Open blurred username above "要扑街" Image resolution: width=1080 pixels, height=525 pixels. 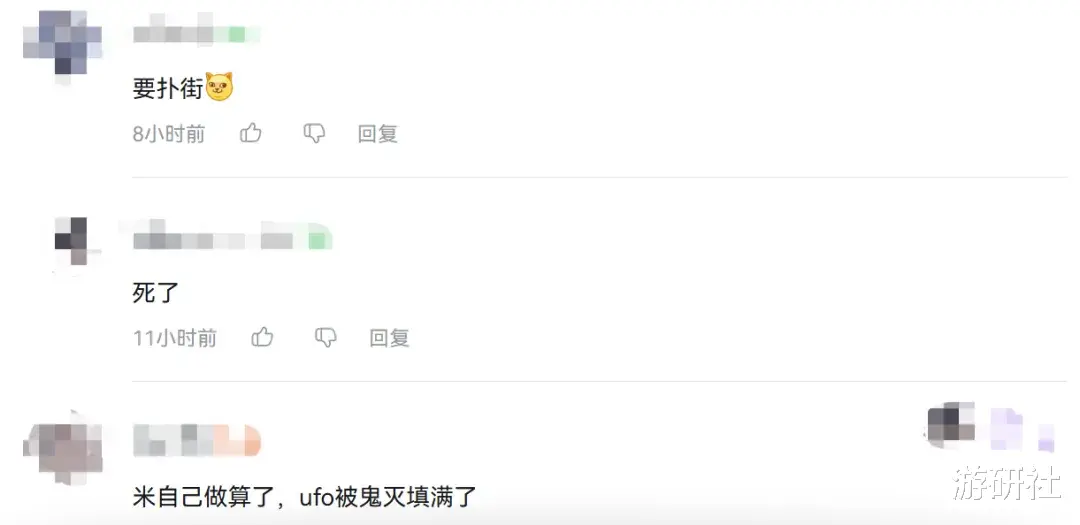[x=196, y=30]
